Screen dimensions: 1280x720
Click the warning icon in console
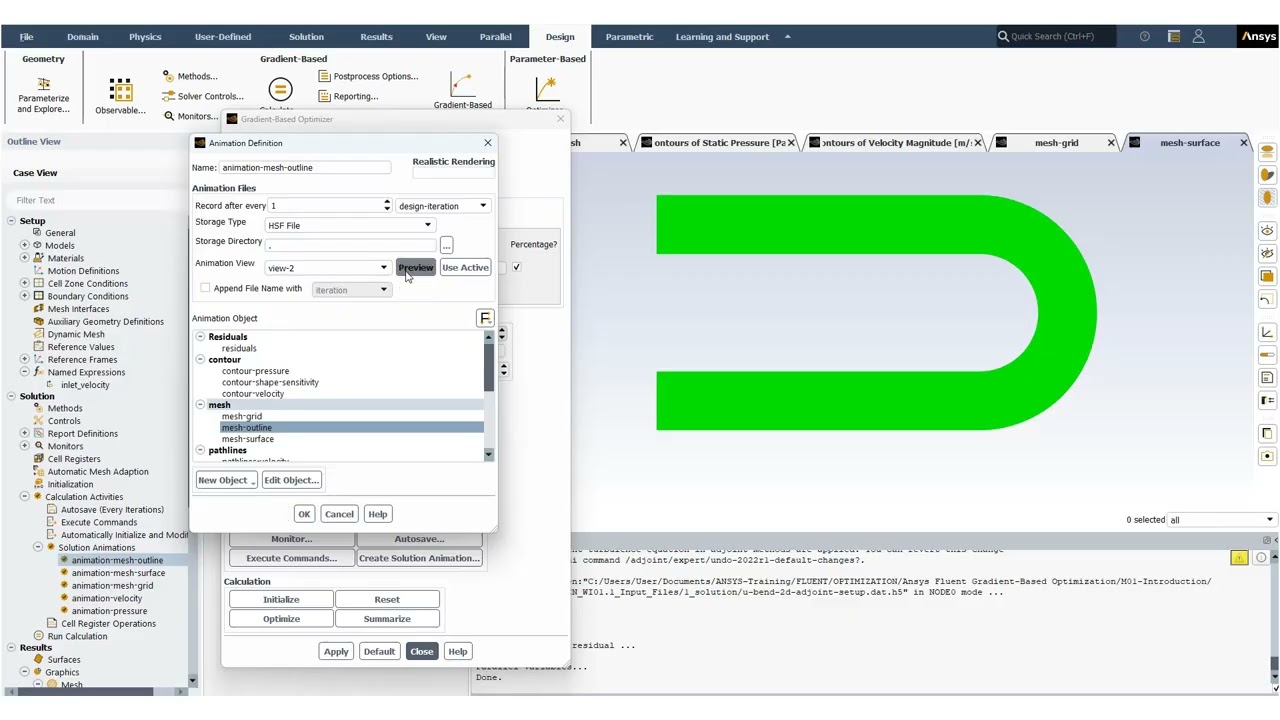[1239, 558]
